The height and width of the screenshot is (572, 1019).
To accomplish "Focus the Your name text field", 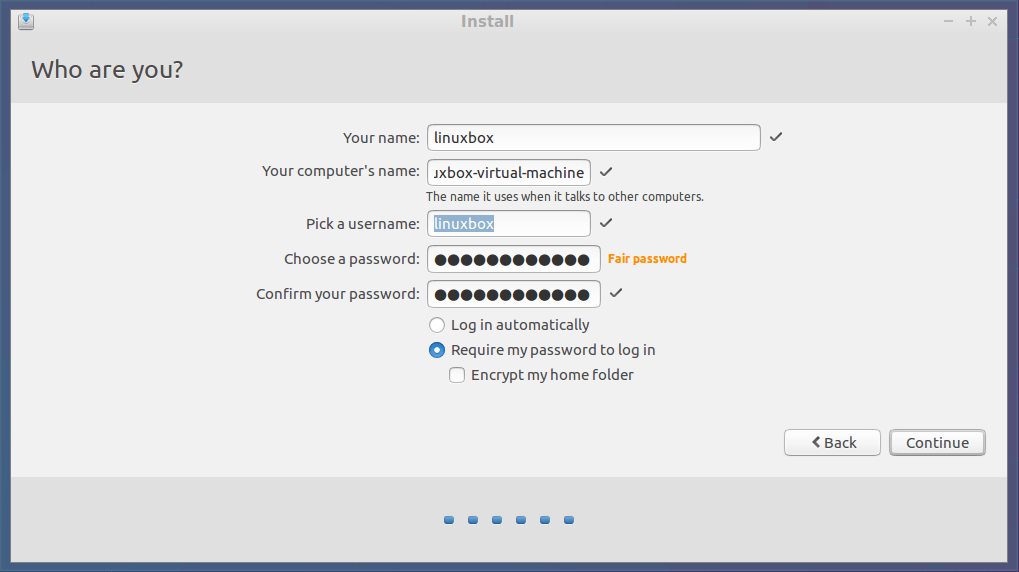I will [x=594, y=138].
